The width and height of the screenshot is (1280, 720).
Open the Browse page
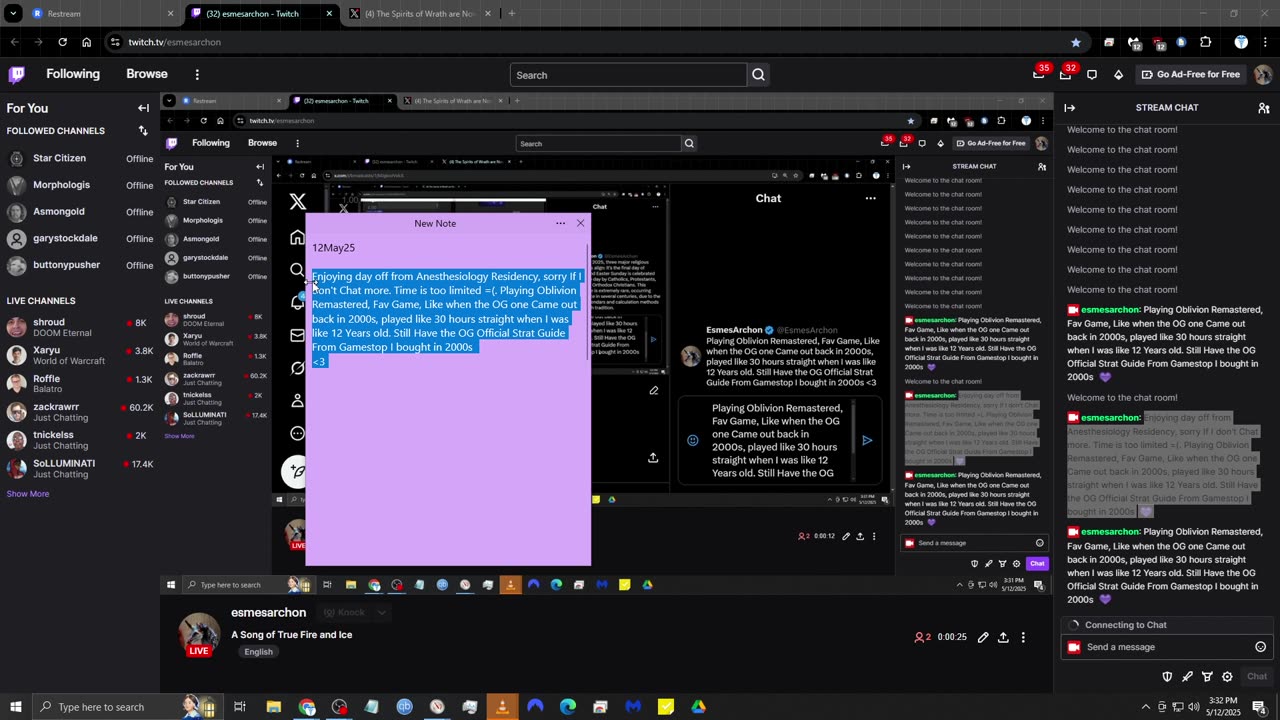coord(147,74)
